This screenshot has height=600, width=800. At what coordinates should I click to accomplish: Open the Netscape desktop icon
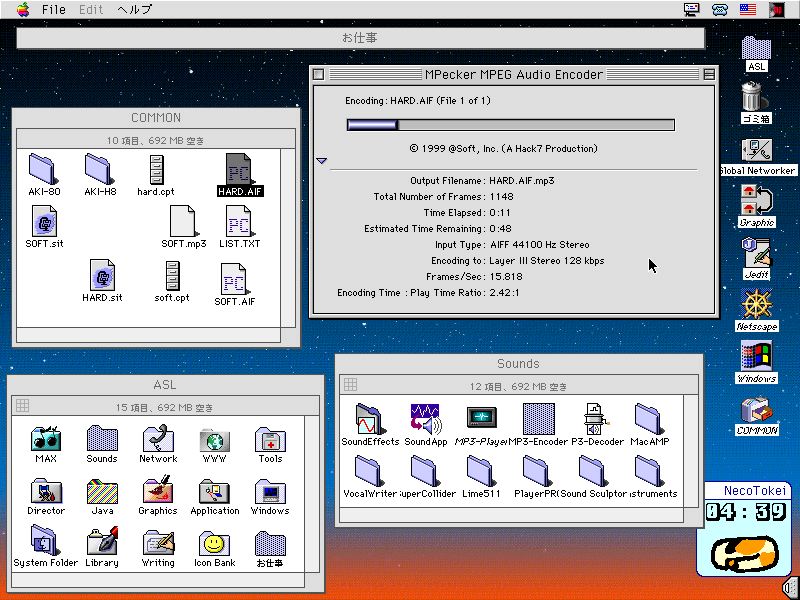point(756,304)
